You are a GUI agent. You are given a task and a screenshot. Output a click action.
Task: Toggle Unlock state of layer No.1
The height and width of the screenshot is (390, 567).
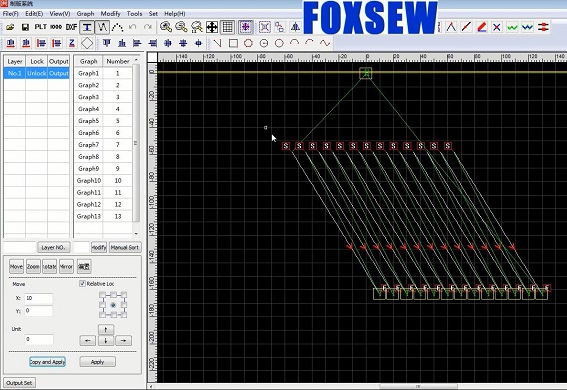(36, 73)
